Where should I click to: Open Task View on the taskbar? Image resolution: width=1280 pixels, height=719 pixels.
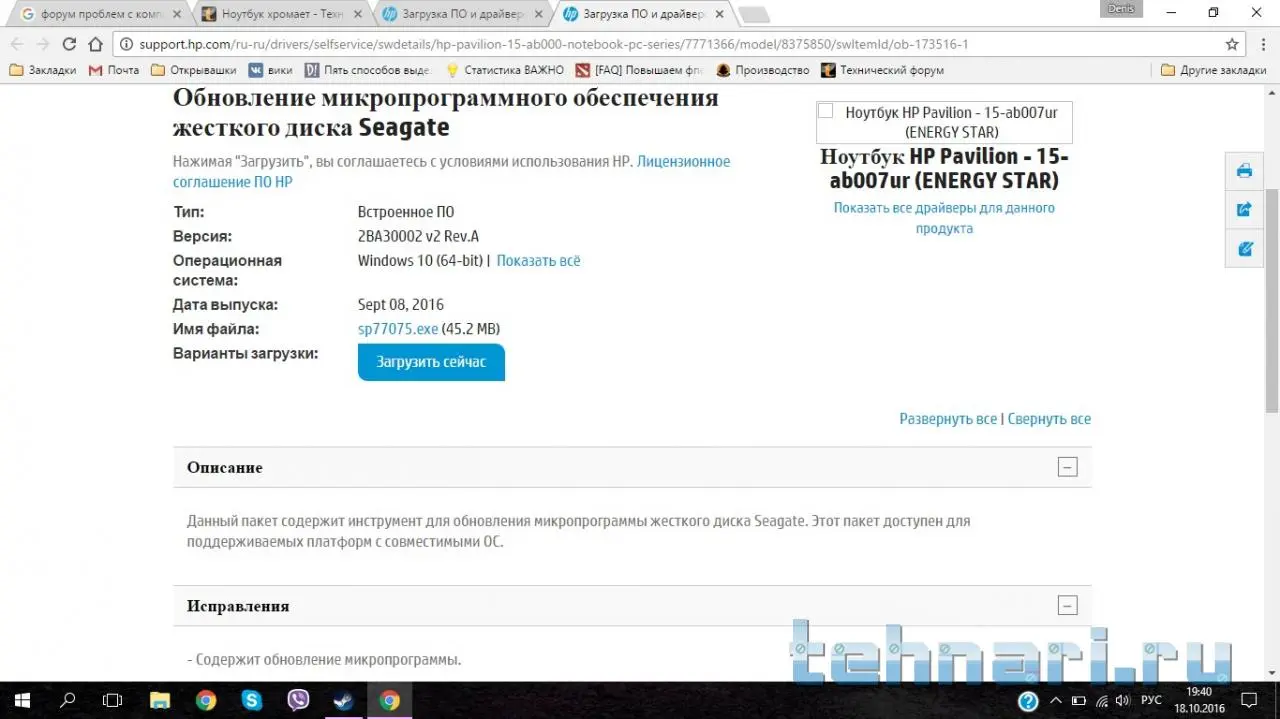[x=113, y=700]
